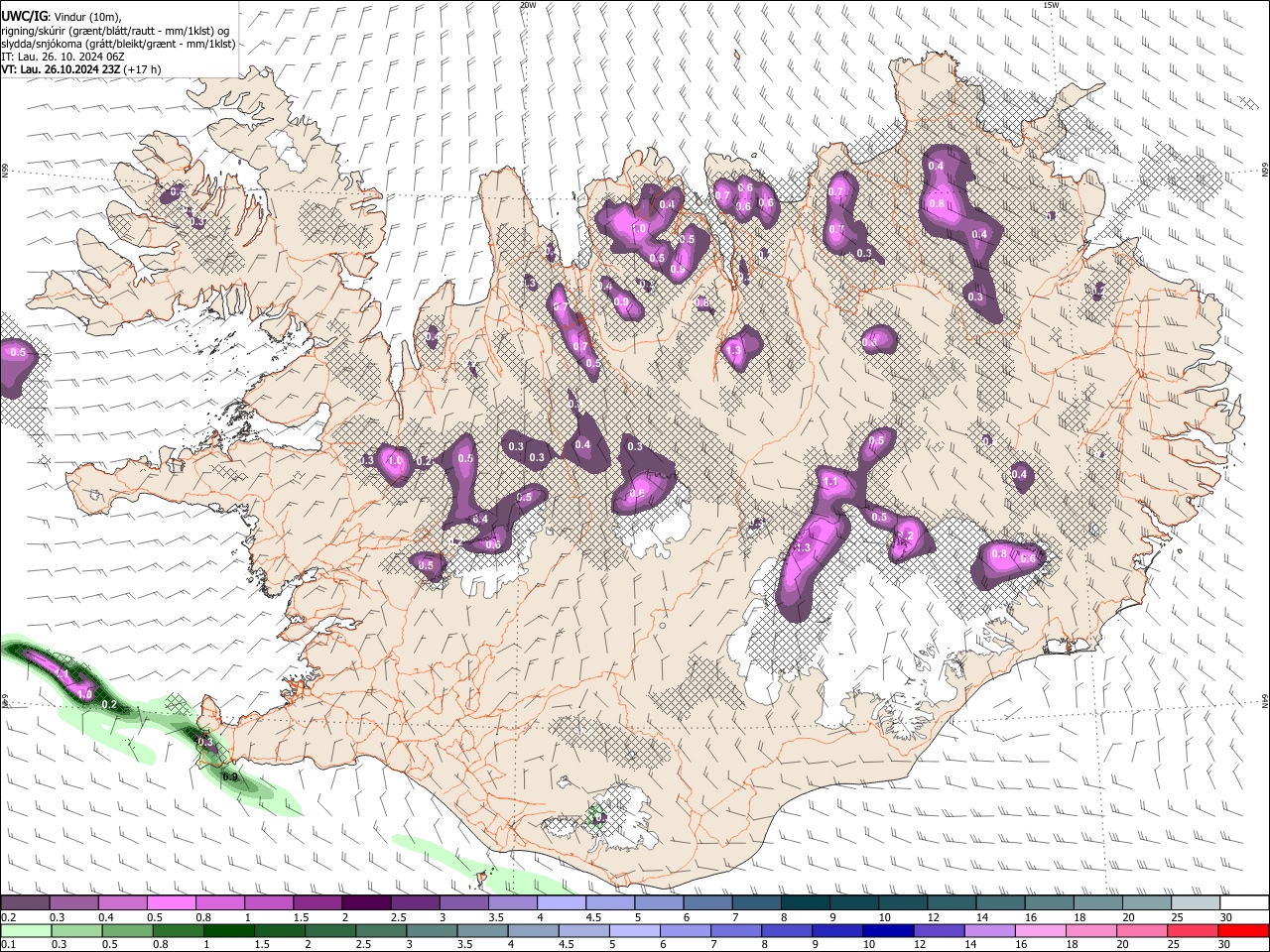Image resolution: width=1270 pixels, height=952 pixels.
Task: Select the darkest green rain swatch between 1 and 1.5
Action: (x=228, y=930)
